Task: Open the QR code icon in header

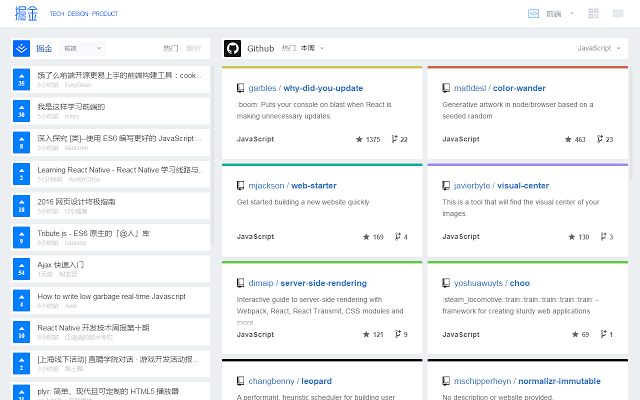Action: tap(593, 14)
